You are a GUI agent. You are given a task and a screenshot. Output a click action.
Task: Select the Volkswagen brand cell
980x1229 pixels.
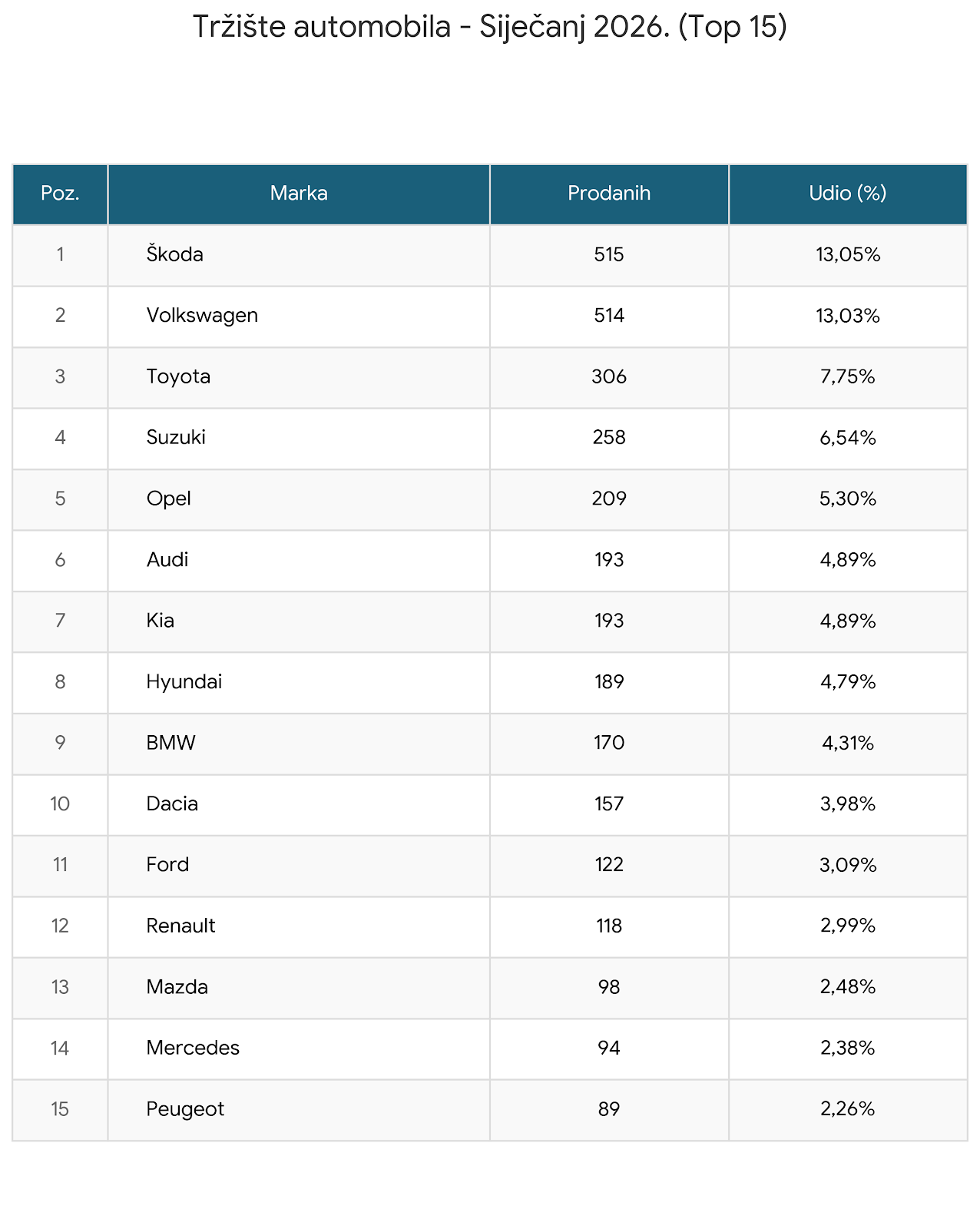pyautogui.click(x=202, y=316)
